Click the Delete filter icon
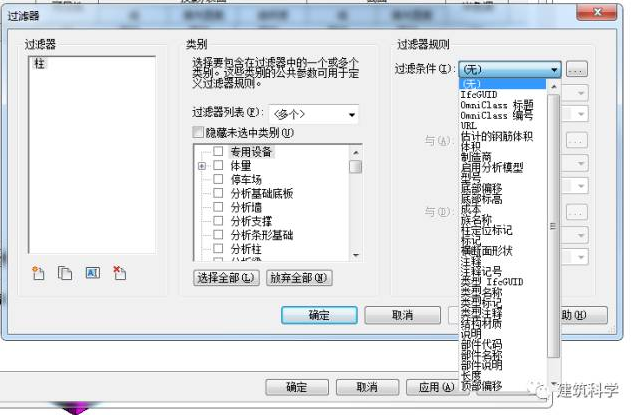The width and height of the screenshot is (636, 415). (x=119, y=273)
